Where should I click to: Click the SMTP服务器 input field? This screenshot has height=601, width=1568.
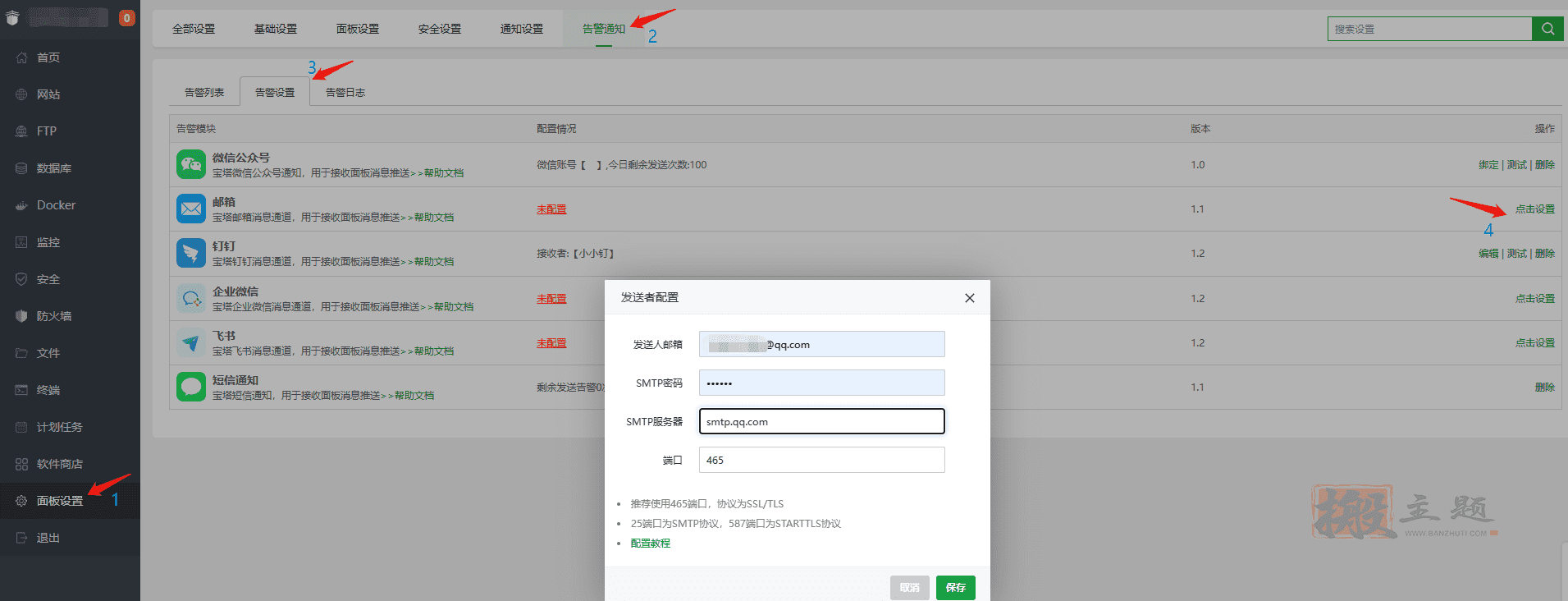(822, 421)
